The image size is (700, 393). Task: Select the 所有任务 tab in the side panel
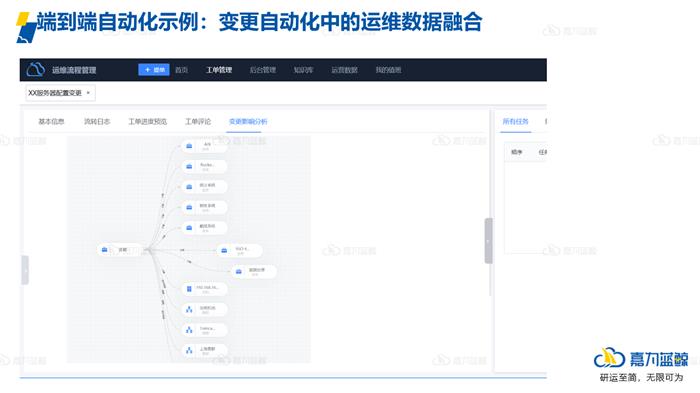click(x=516, y=121)
